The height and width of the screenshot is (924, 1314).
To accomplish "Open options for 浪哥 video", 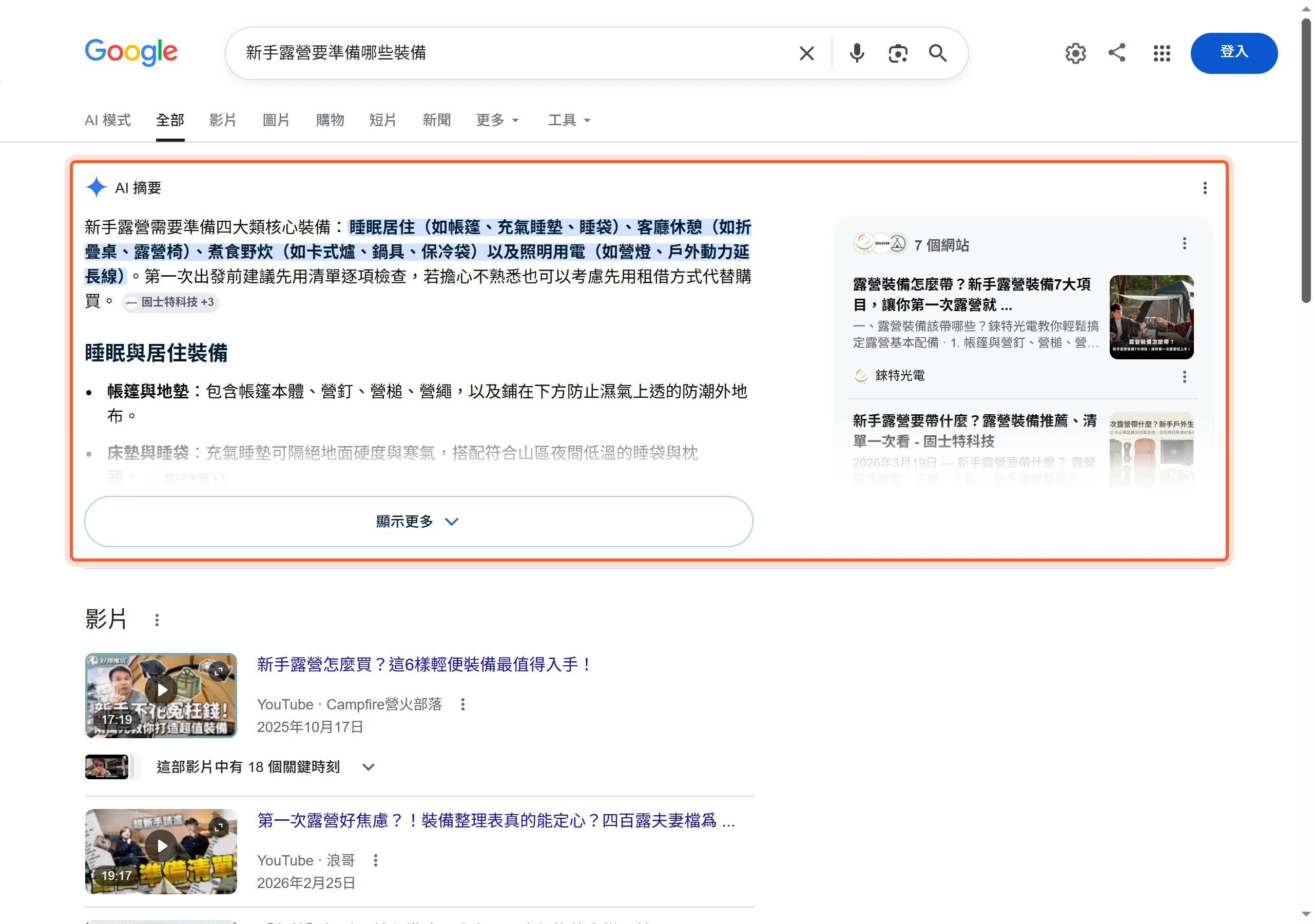I will tap(375, 860).
